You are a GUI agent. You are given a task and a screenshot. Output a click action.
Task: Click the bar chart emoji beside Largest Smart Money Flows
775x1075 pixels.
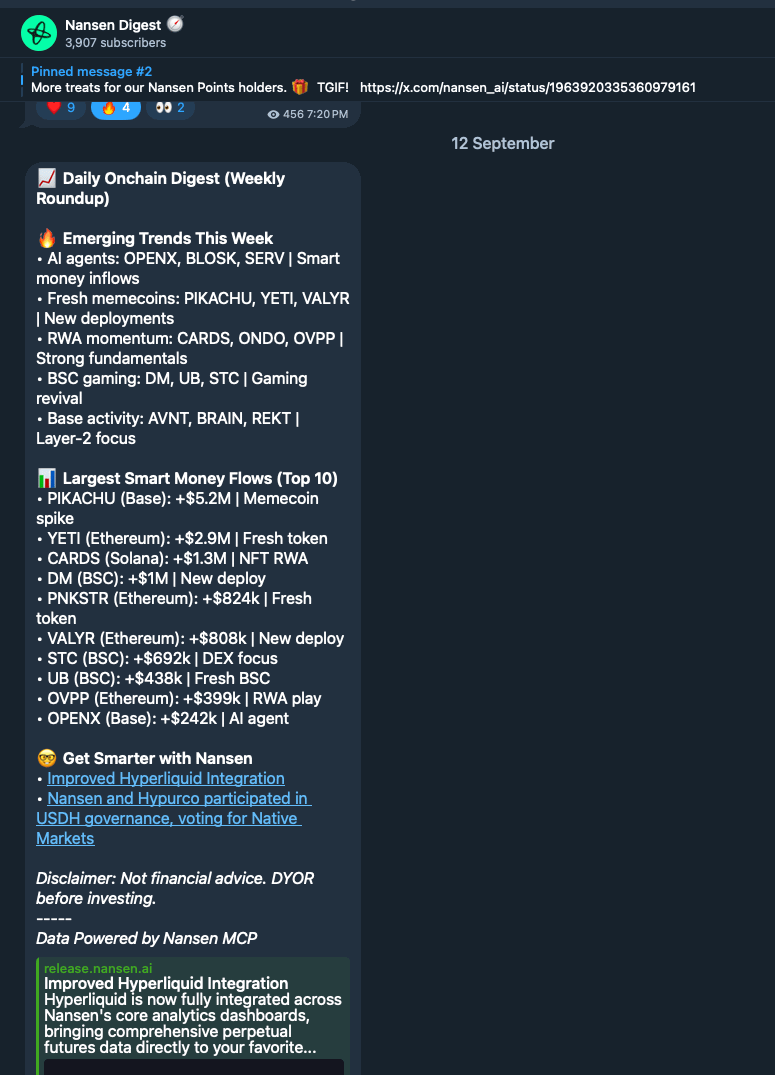[47, 478]
